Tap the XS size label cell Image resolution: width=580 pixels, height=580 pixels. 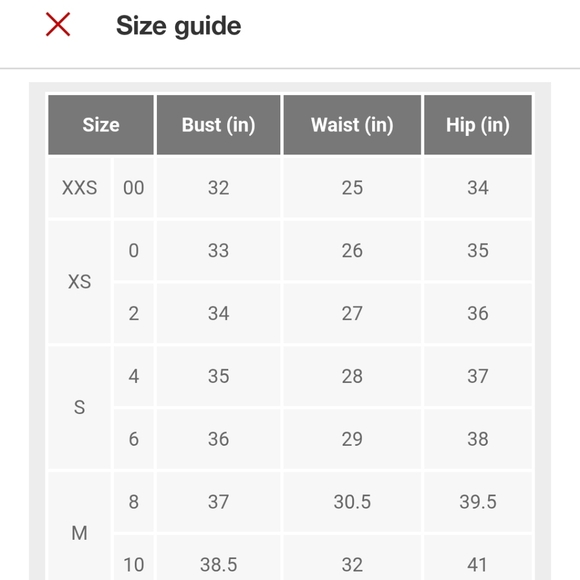coord(79,282)
